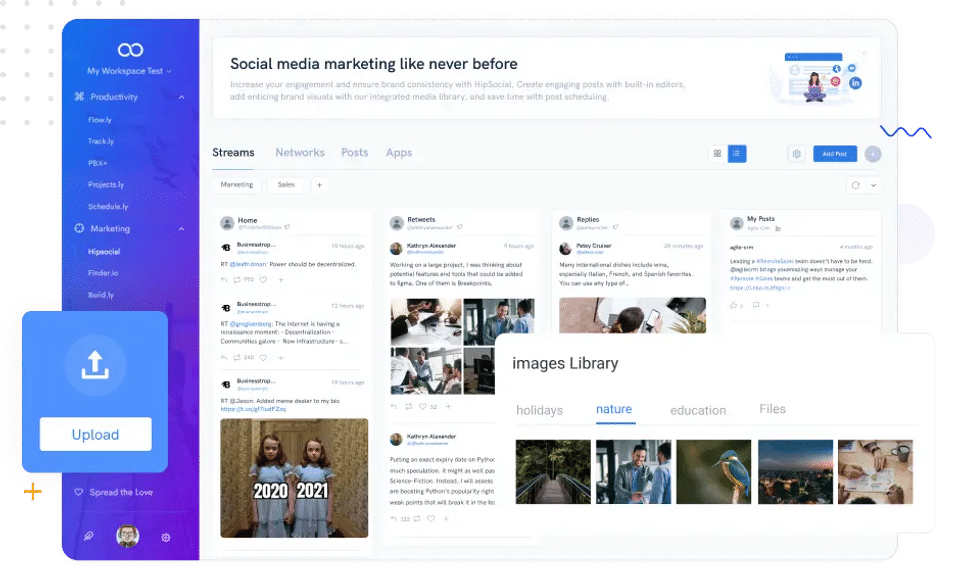Viewport: 960px width, 578px height.
Task: Open the profile avatar next to Add Post
Action: tap(873, 154)
